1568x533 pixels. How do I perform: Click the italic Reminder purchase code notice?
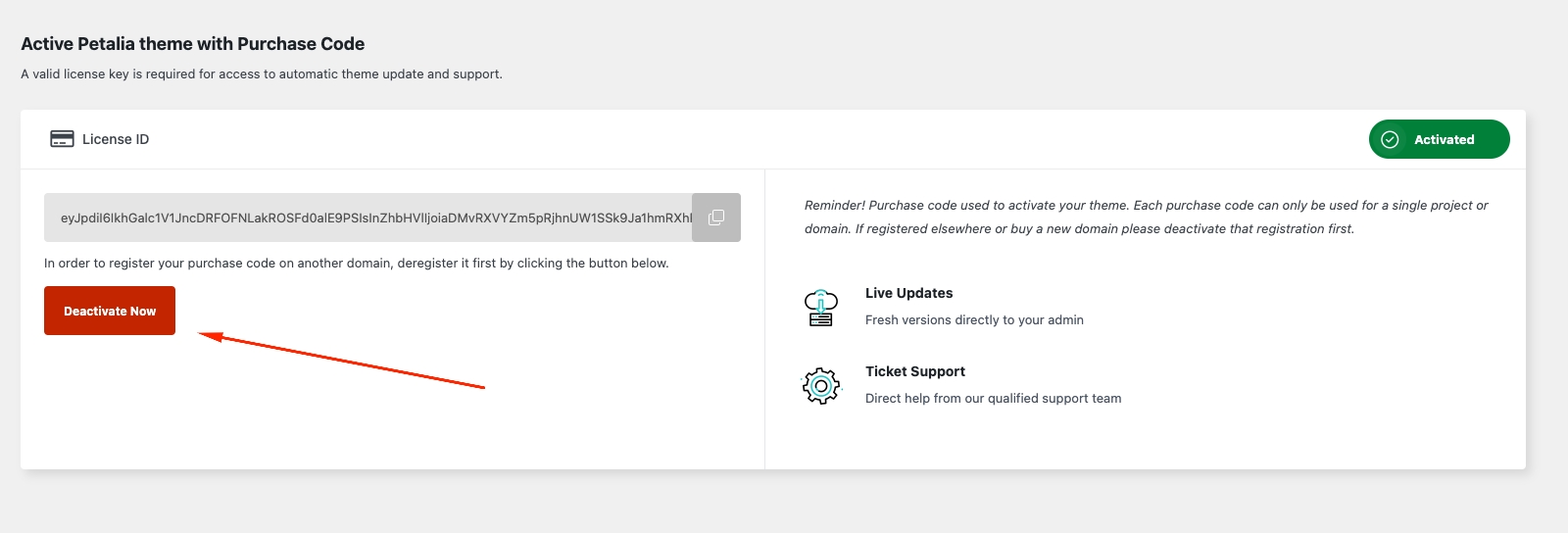(1146, 205)
